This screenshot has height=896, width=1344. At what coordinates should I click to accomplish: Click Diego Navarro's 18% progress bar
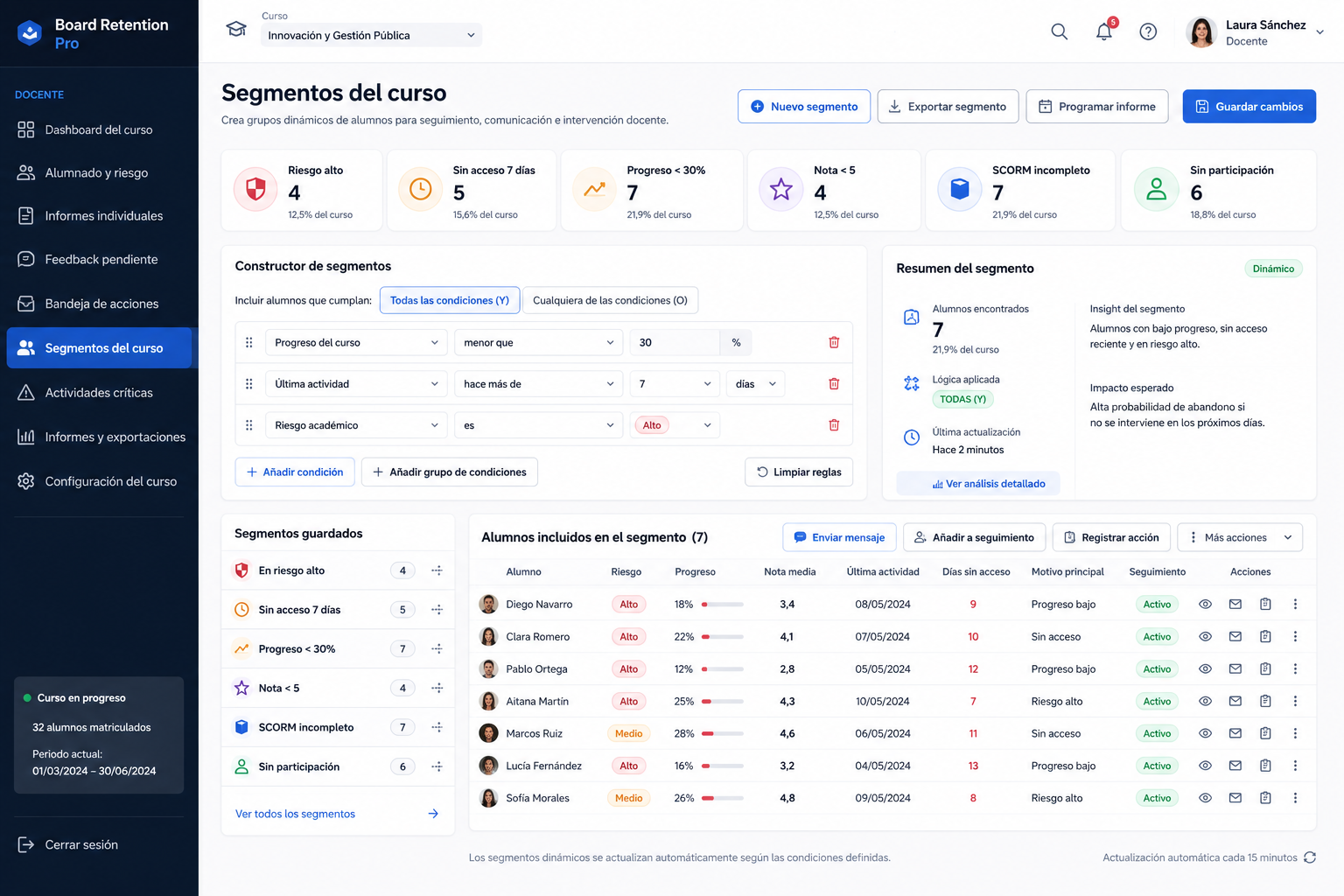click(723, 605)
